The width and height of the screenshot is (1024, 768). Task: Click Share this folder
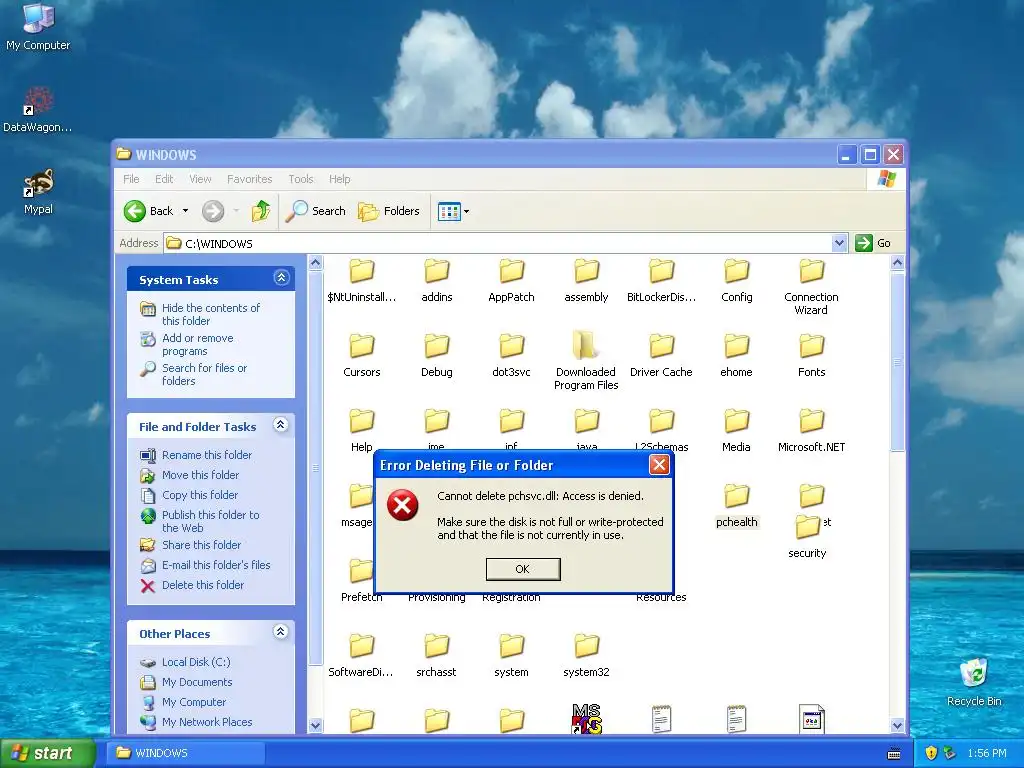(201, 545)
